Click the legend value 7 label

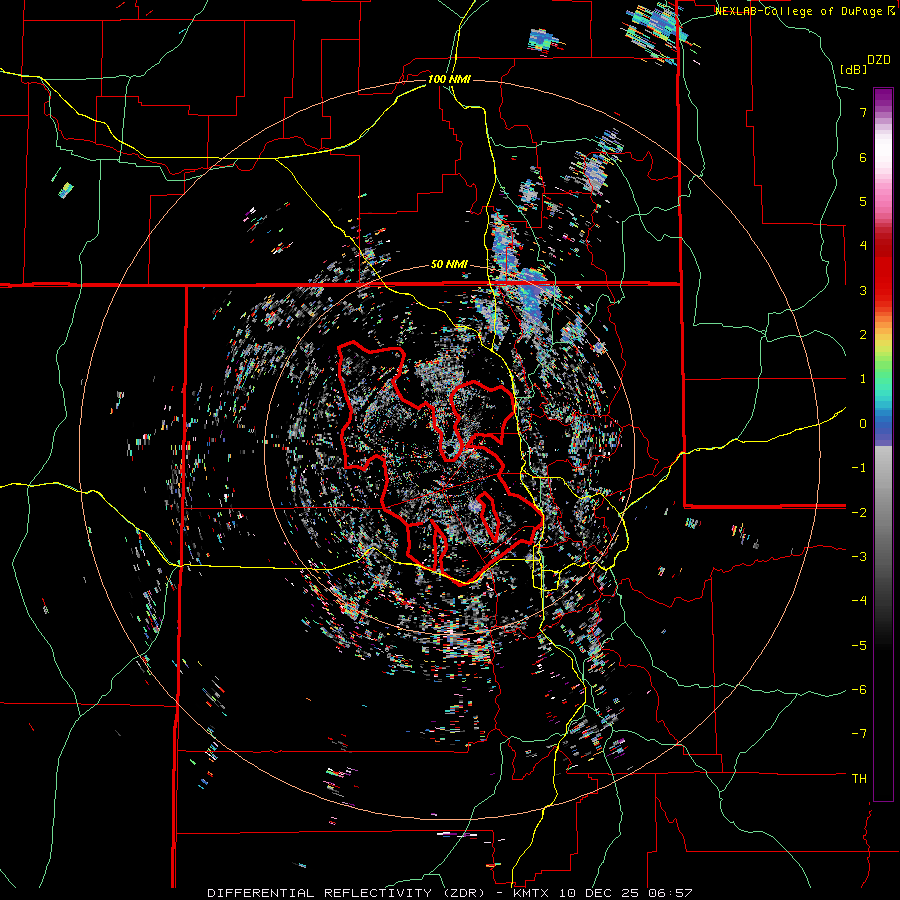click(x=863, y=112)
